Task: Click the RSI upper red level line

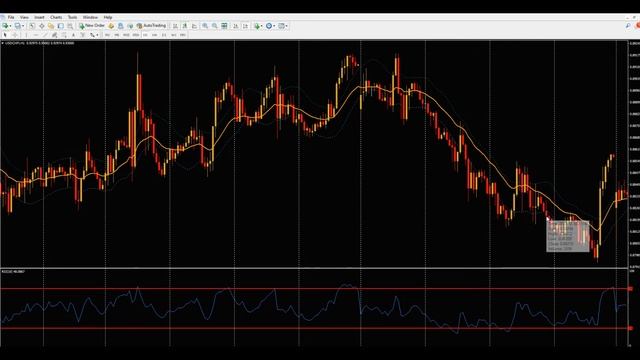Action: [313, 289]
